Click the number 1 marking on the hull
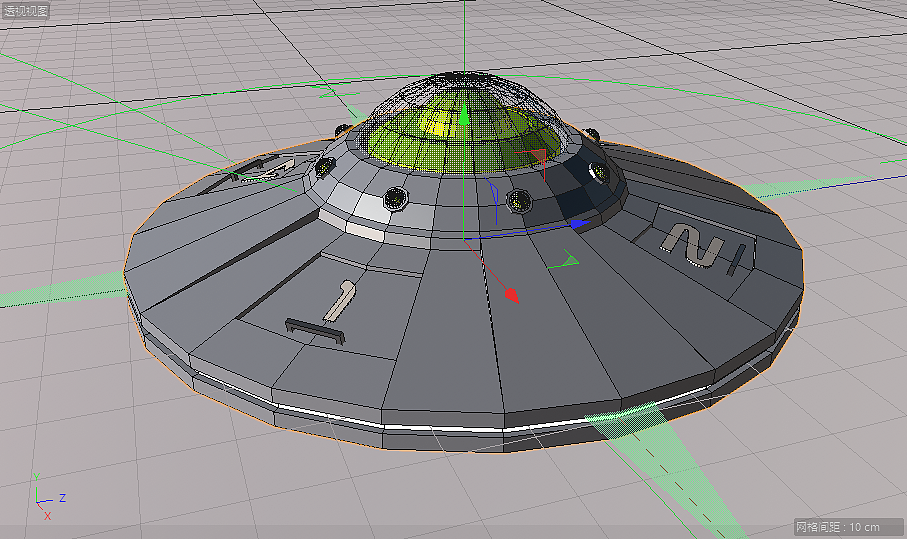The width and height of the screenshot is (907, 539). point(340,300)
